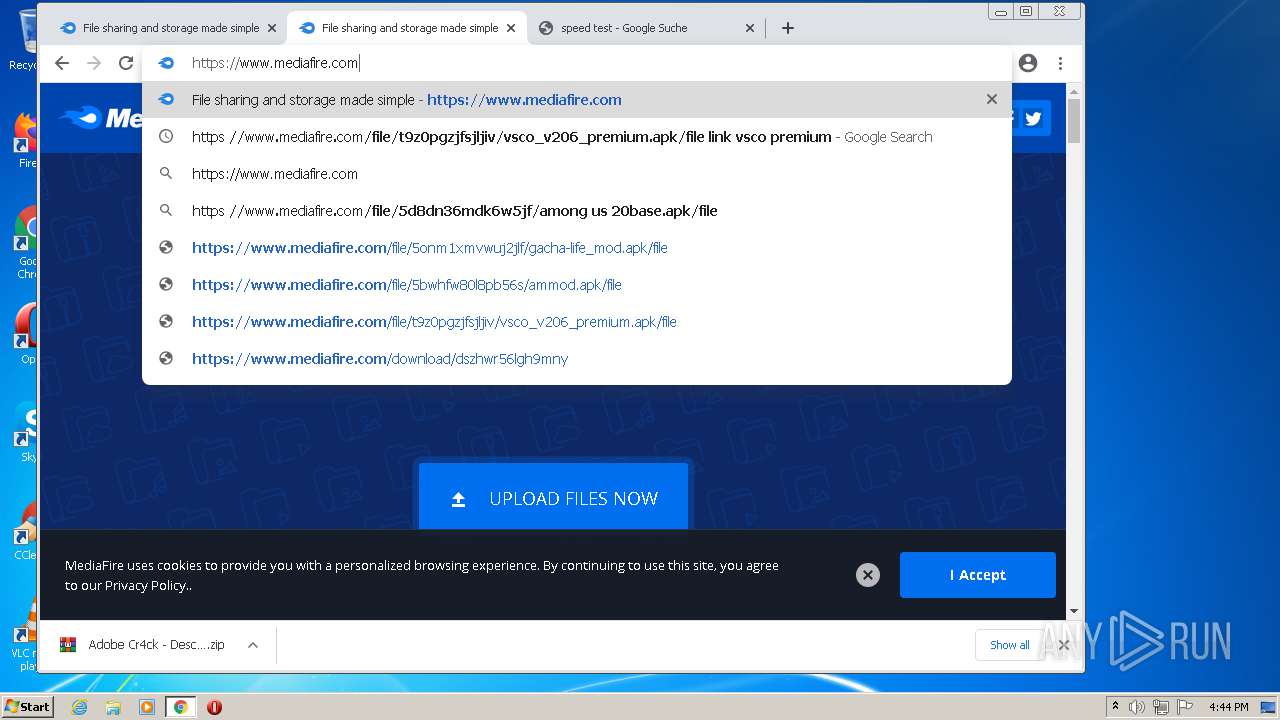Viewport: 1280px width, 720px height.
Task: Click the globe icon beside gacha-life suggestion
Action: (166, 247)
